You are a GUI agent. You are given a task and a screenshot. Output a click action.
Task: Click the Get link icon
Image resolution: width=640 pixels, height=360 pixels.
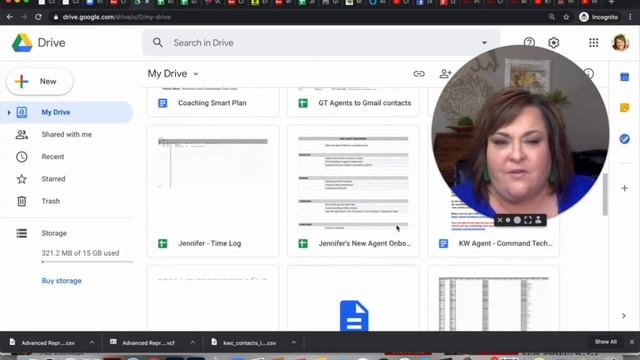[419, 74]
